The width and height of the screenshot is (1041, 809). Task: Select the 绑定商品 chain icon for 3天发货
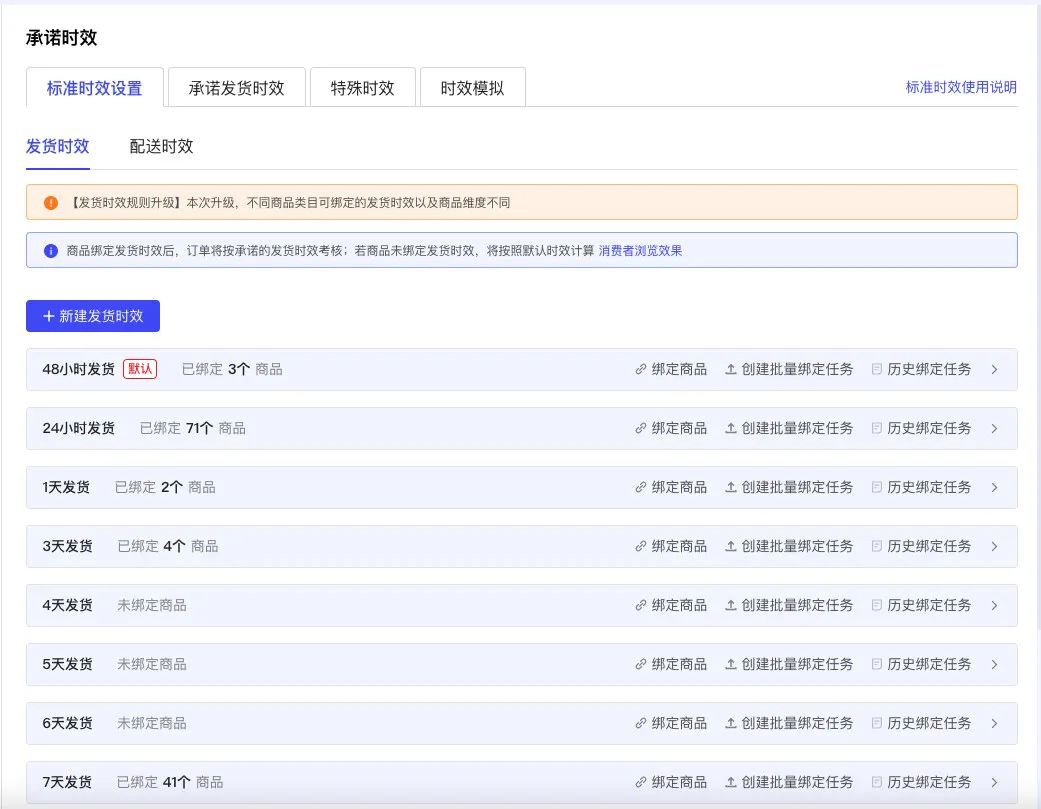[x=641, y=546]
